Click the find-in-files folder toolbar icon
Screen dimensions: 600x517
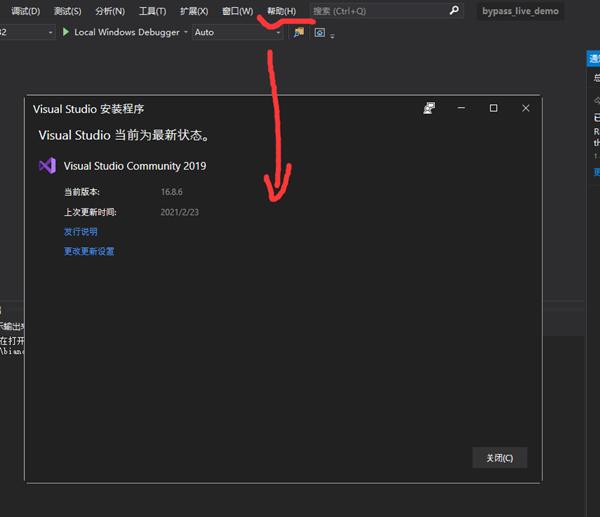coord(299,32)
